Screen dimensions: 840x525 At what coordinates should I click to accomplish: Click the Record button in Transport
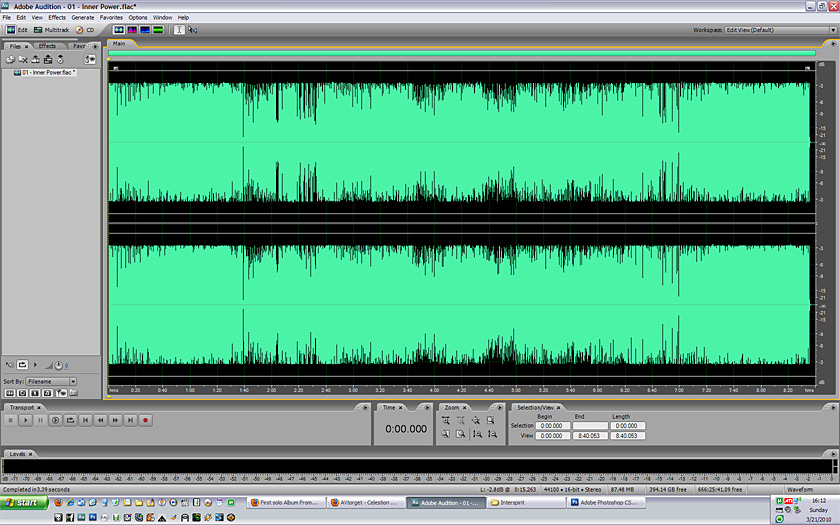click(x=145, y=420)
